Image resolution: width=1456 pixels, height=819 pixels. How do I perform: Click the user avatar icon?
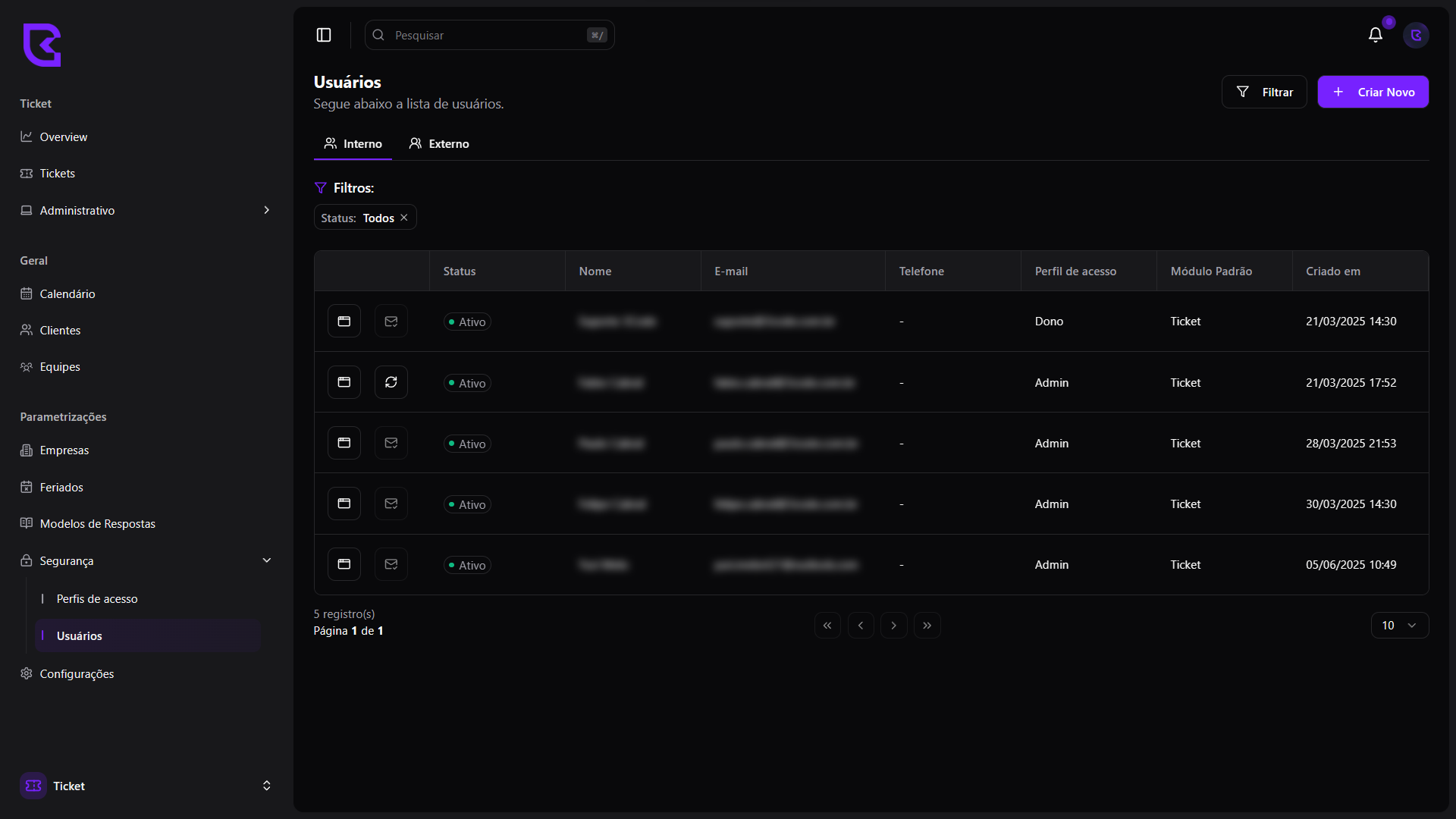tap(1416, 35)
